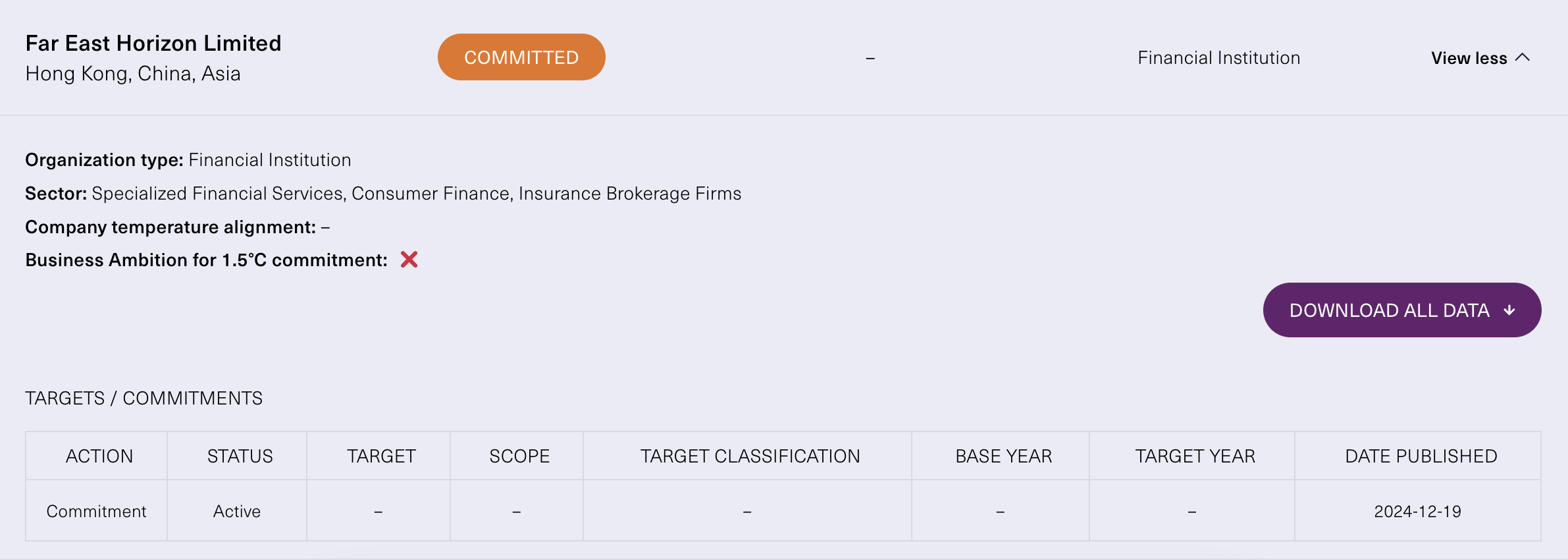The height and width of the screenshot is (560, 1568).
Task: Click the ACTION column header
Action: 99,456
